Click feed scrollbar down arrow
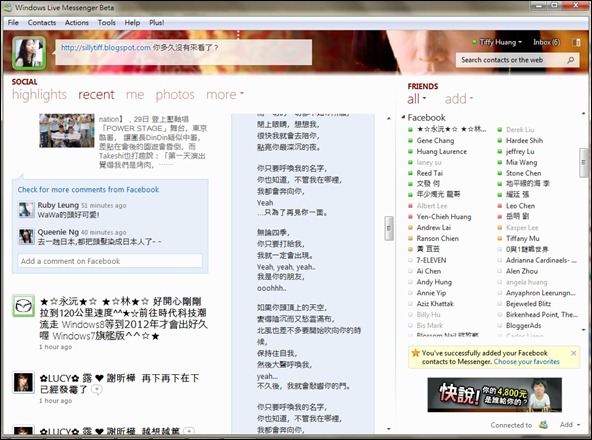 pos(389,429)
